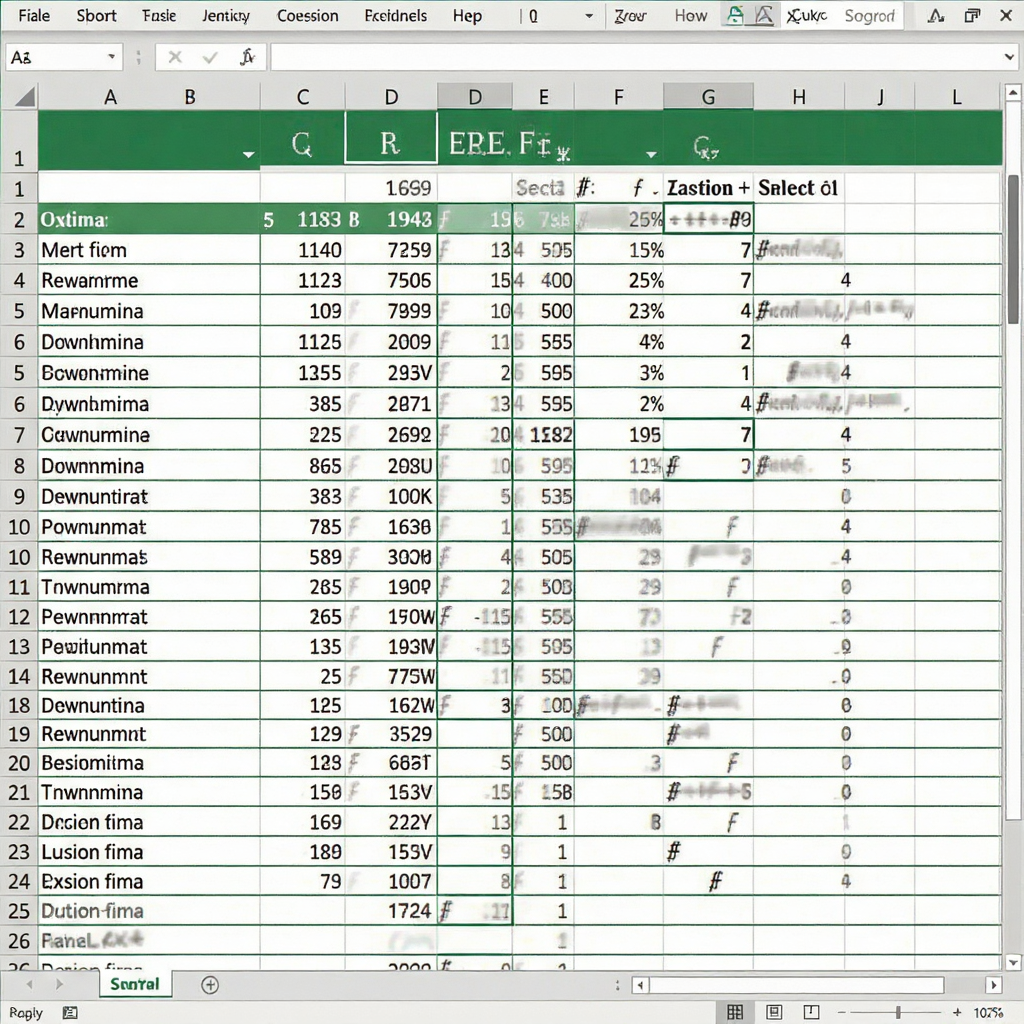Open the filter dropdown in header column F
Viewport: 1024px width, 1024px height.
651,155
